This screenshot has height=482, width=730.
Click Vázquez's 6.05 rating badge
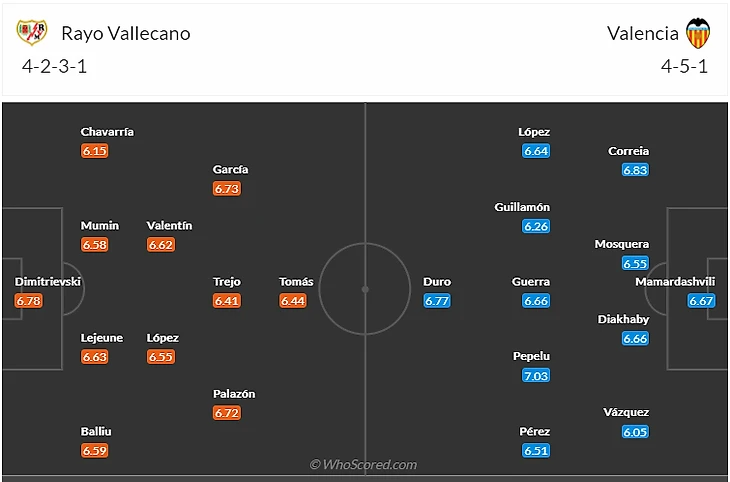click(x=635, y=432)
